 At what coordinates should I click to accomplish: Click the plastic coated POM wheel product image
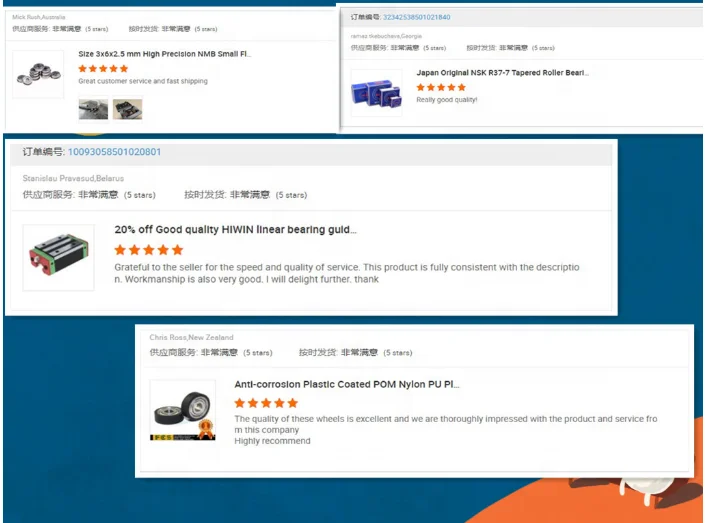tap(183, 410)
